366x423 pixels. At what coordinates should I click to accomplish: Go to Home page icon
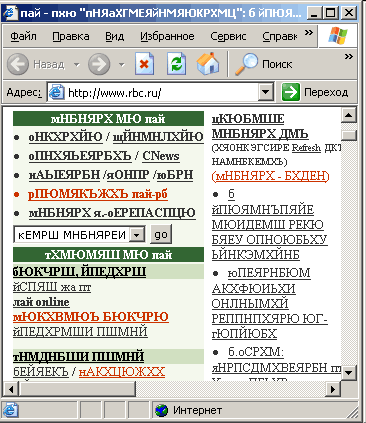click(x=208, y=63)
